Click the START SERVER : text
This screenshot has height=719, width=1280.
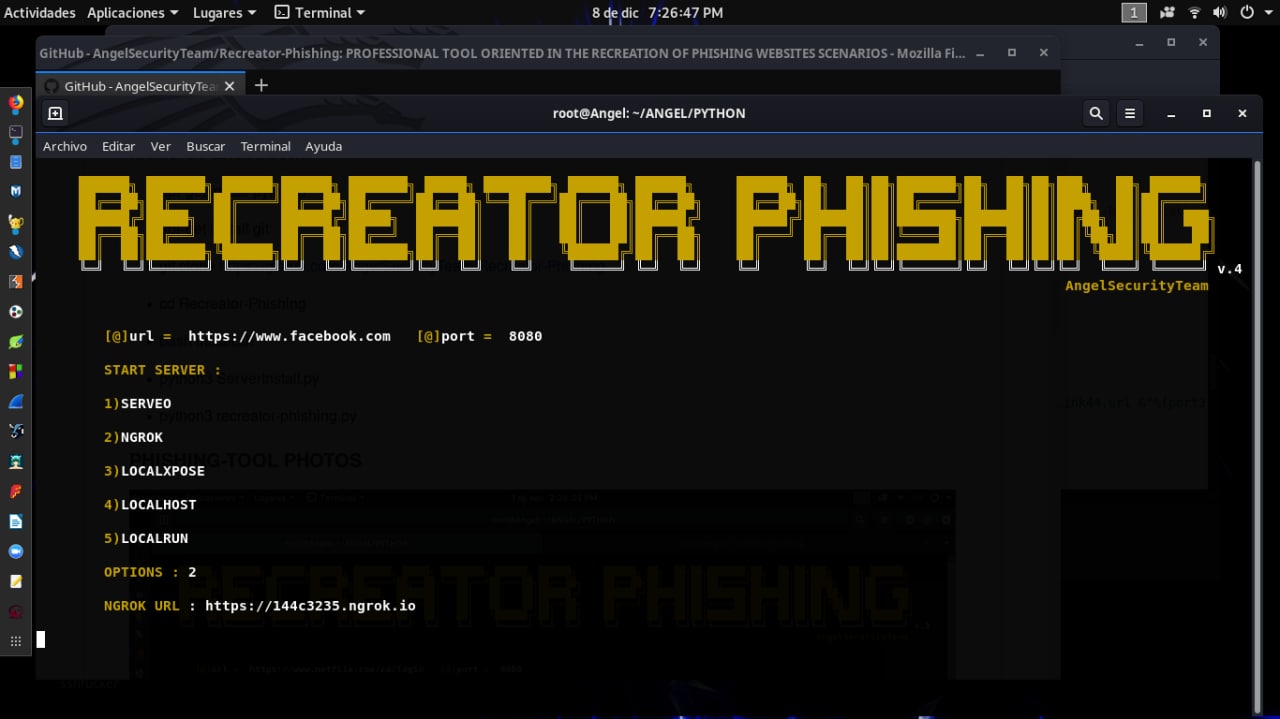click(x=163, y=370)
